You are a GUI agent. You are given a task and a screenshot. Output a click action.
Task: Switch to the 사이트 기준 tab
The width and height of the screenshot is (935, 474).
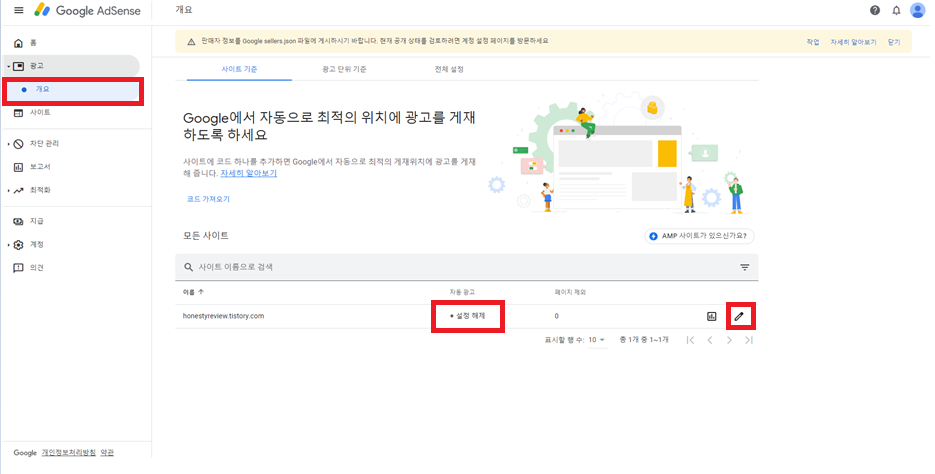(239, 69)
